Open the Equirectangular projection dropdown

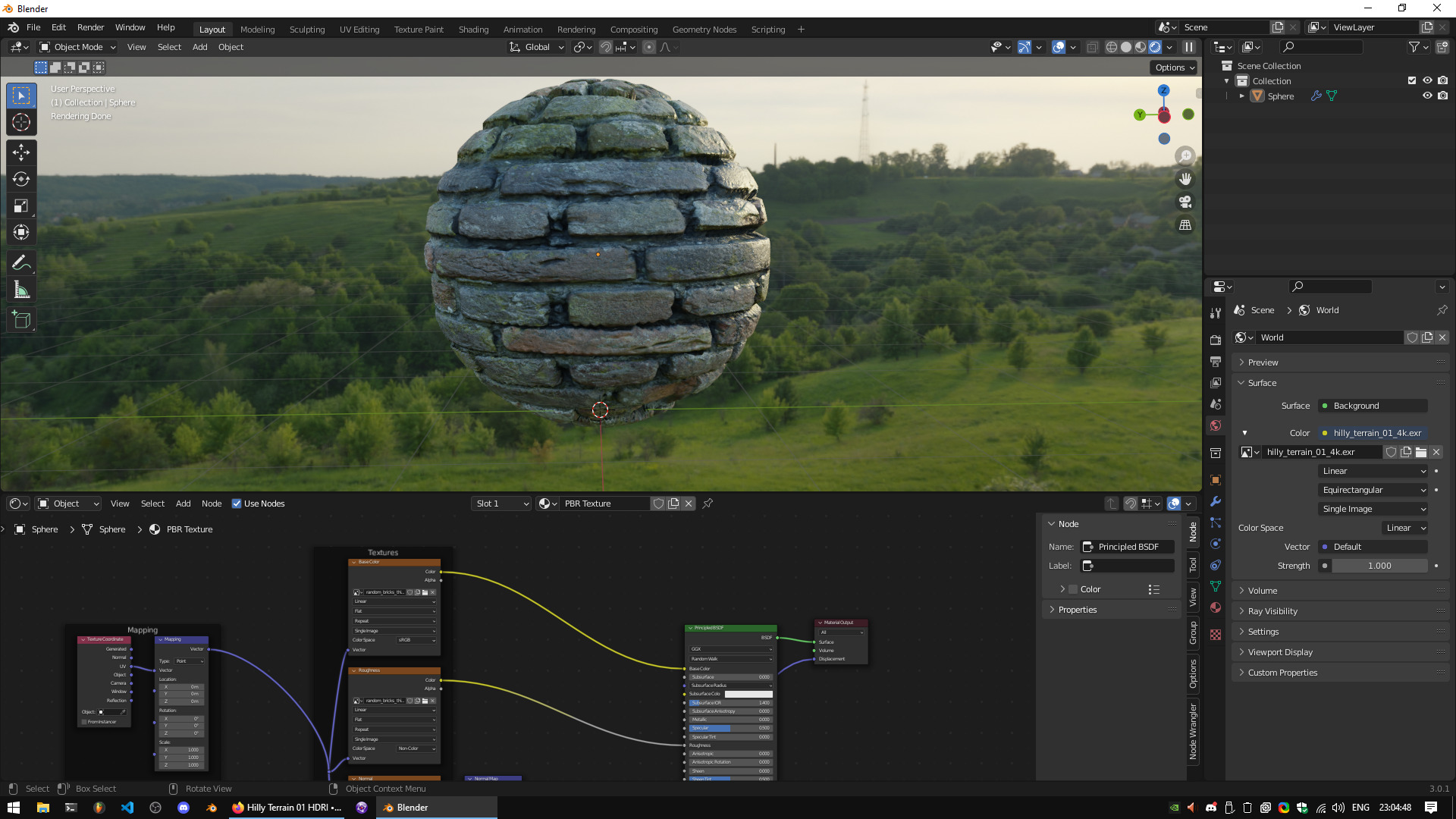coord(1373,490)
